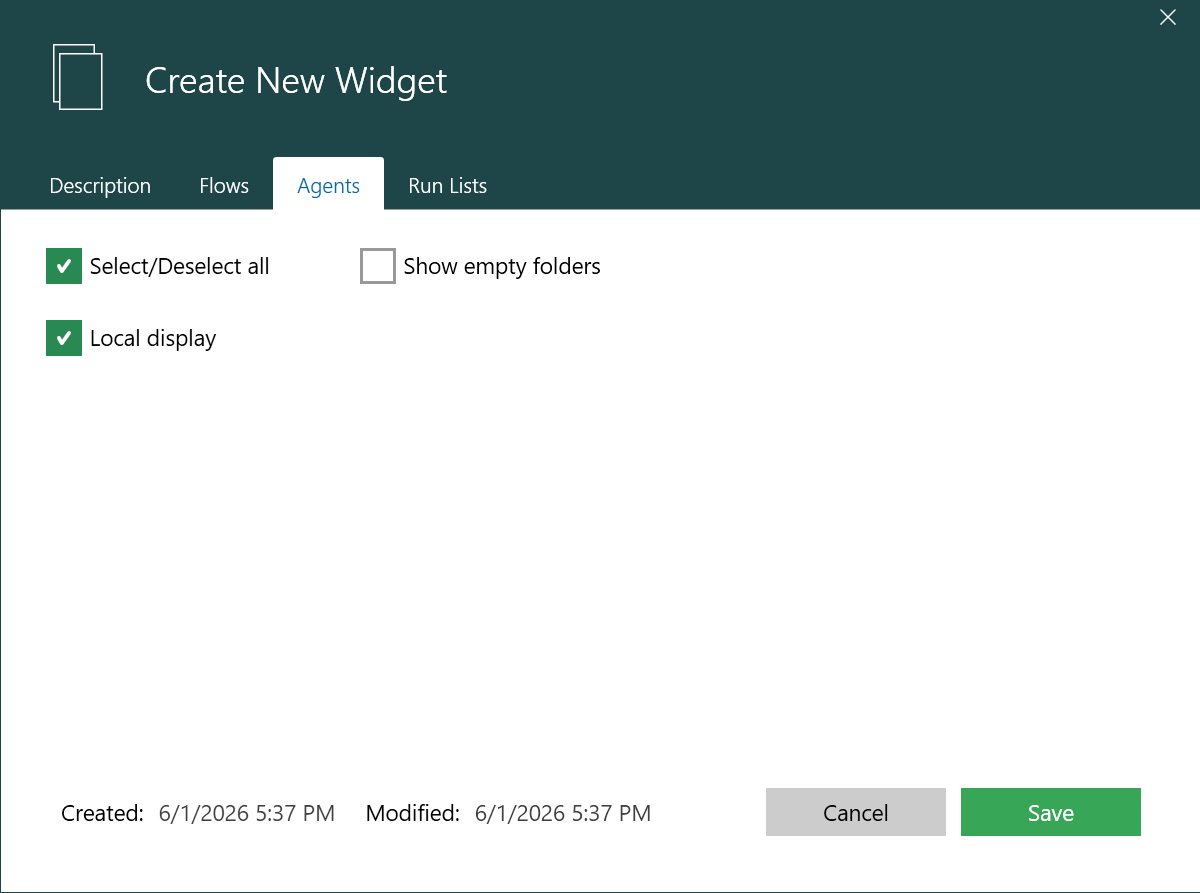Click the "Show empty folders" label text
The height and width of the screenshot is (893, 1200).
[x=502, y=266]
